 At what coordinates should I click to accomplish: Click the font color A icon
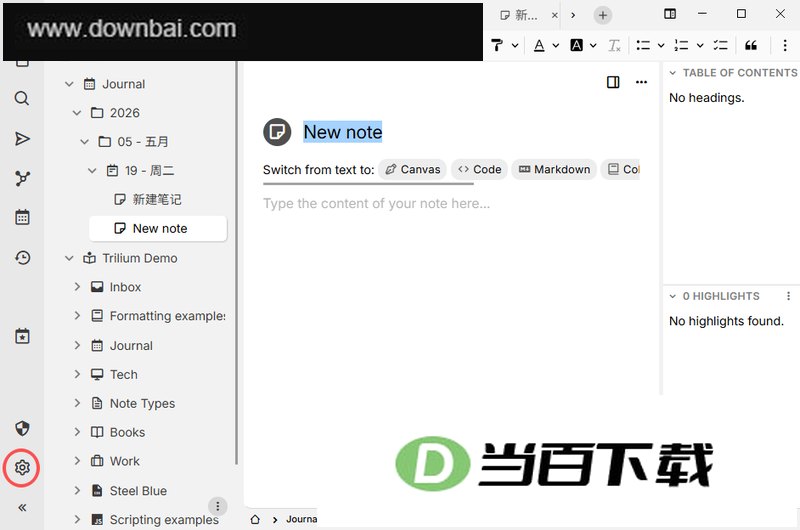point(539,45)
